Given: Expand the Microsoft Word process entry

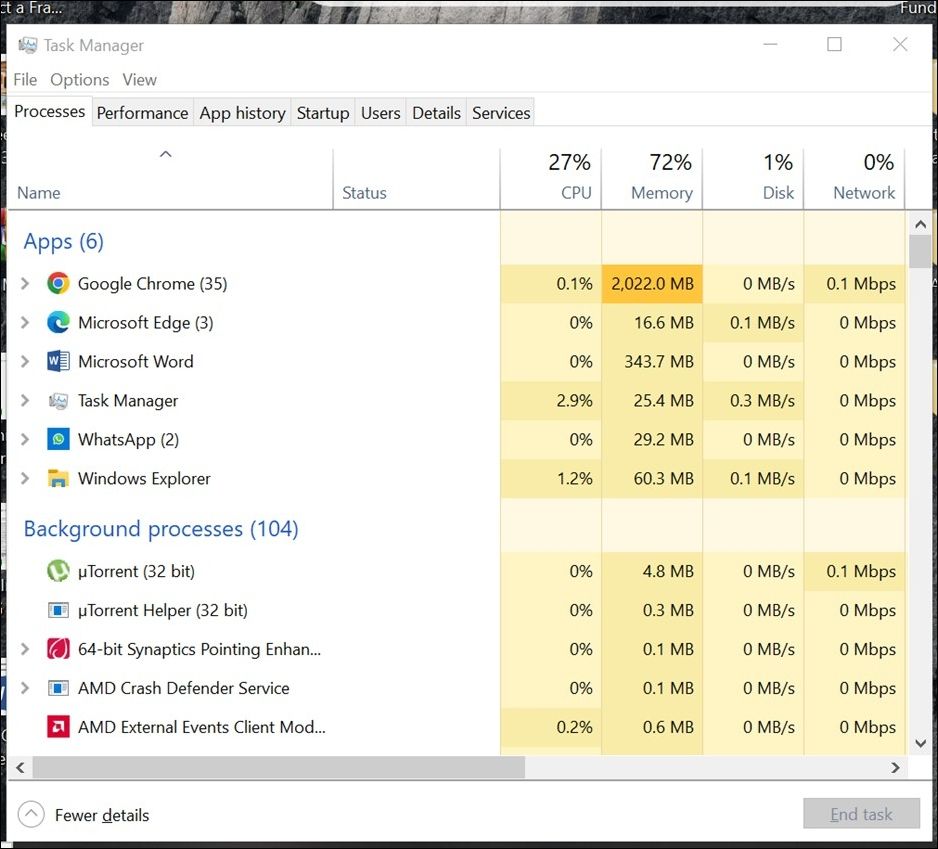Looking at the screenshot, I should pyautogui.click(x=25, y=361).
